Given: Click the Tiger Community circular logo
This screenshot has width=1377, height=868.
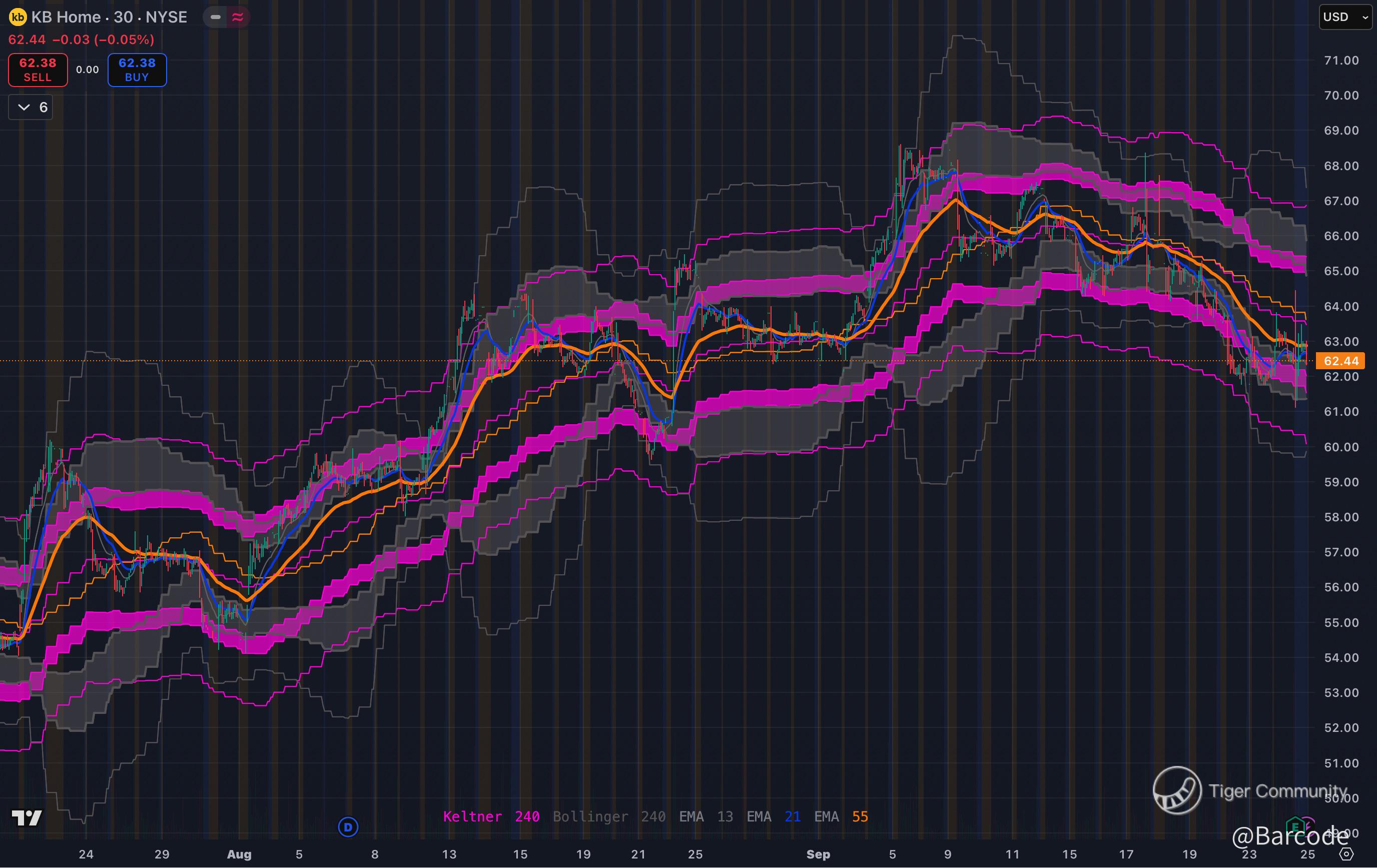Looking at the screenshot, I should (1177, 790).
